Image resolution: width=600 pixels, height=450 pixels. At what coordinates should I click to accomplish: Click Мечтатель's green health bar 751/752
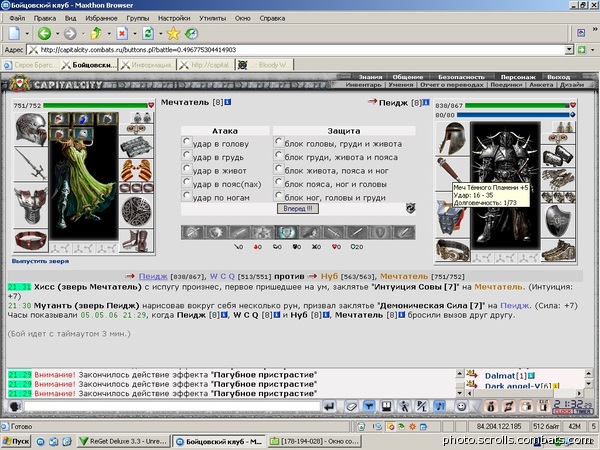(x=96, y=105)
